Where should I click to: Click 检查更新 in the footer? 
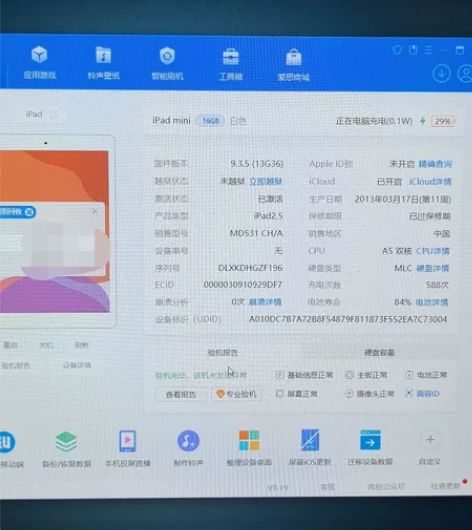coord(445,486)
